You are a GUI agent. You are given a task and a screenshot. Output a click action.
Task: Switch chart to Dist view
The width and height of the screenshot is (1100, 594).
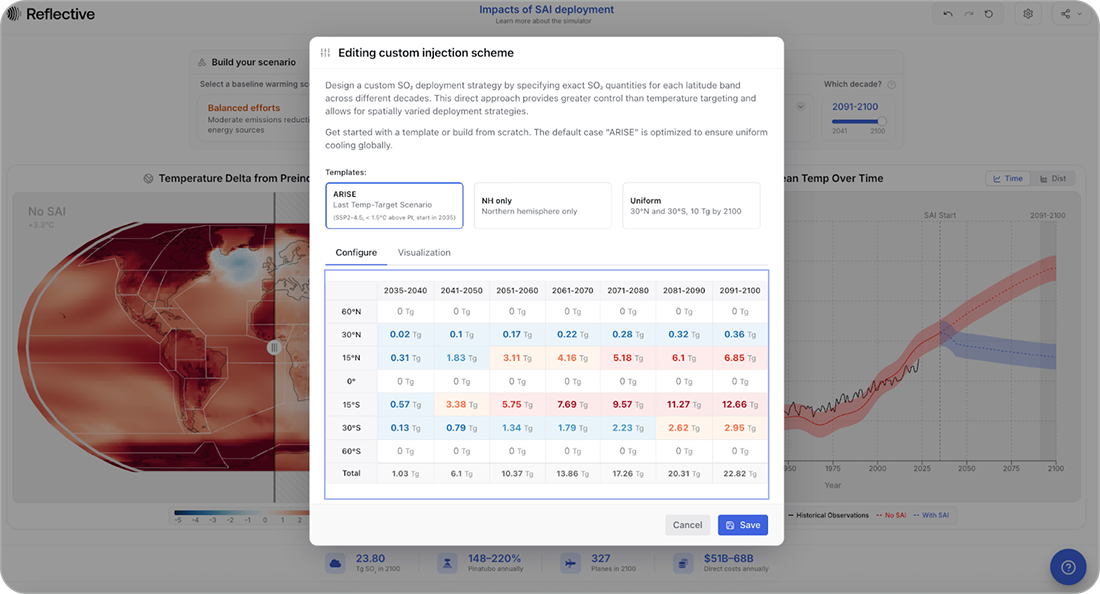pos(1052,178)
